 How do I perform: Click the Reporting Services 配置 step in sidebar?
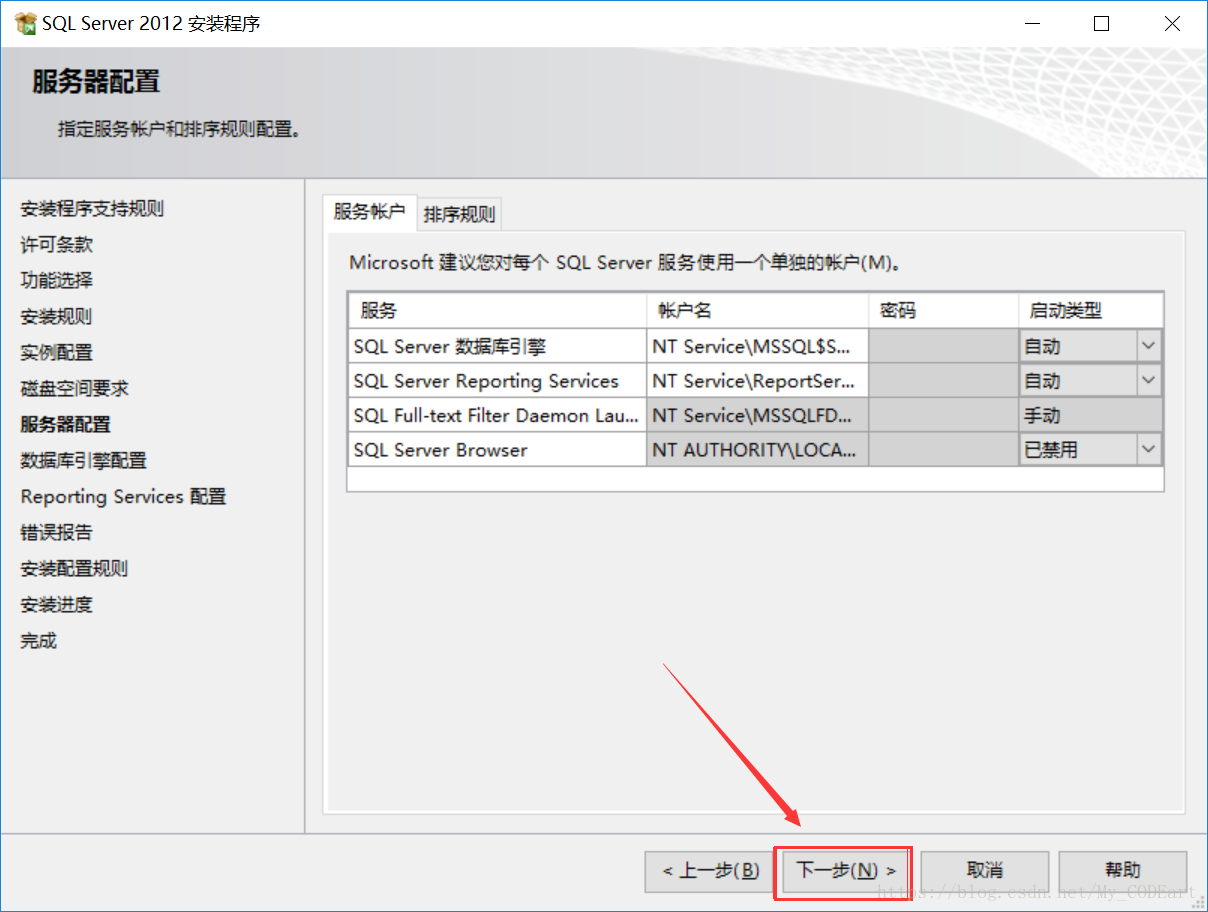(124, 497)
